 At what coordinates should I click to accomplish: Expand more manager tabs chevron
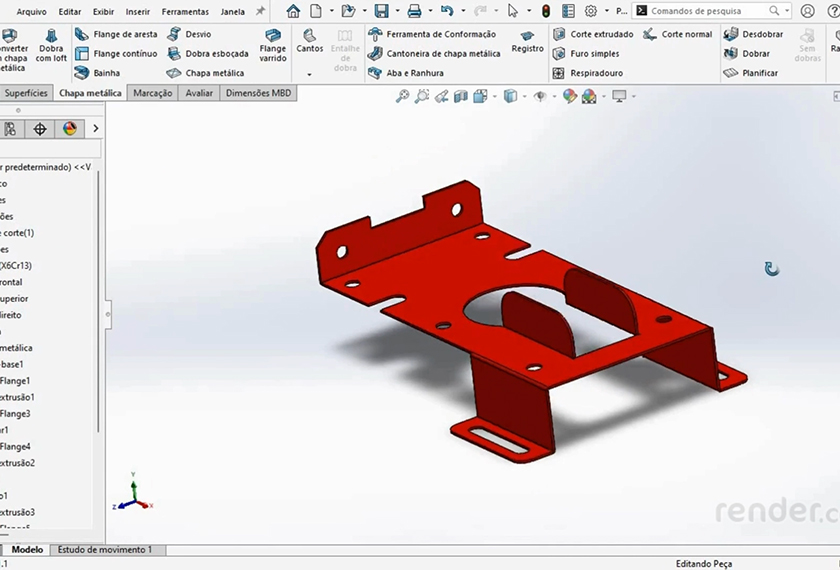96,129
